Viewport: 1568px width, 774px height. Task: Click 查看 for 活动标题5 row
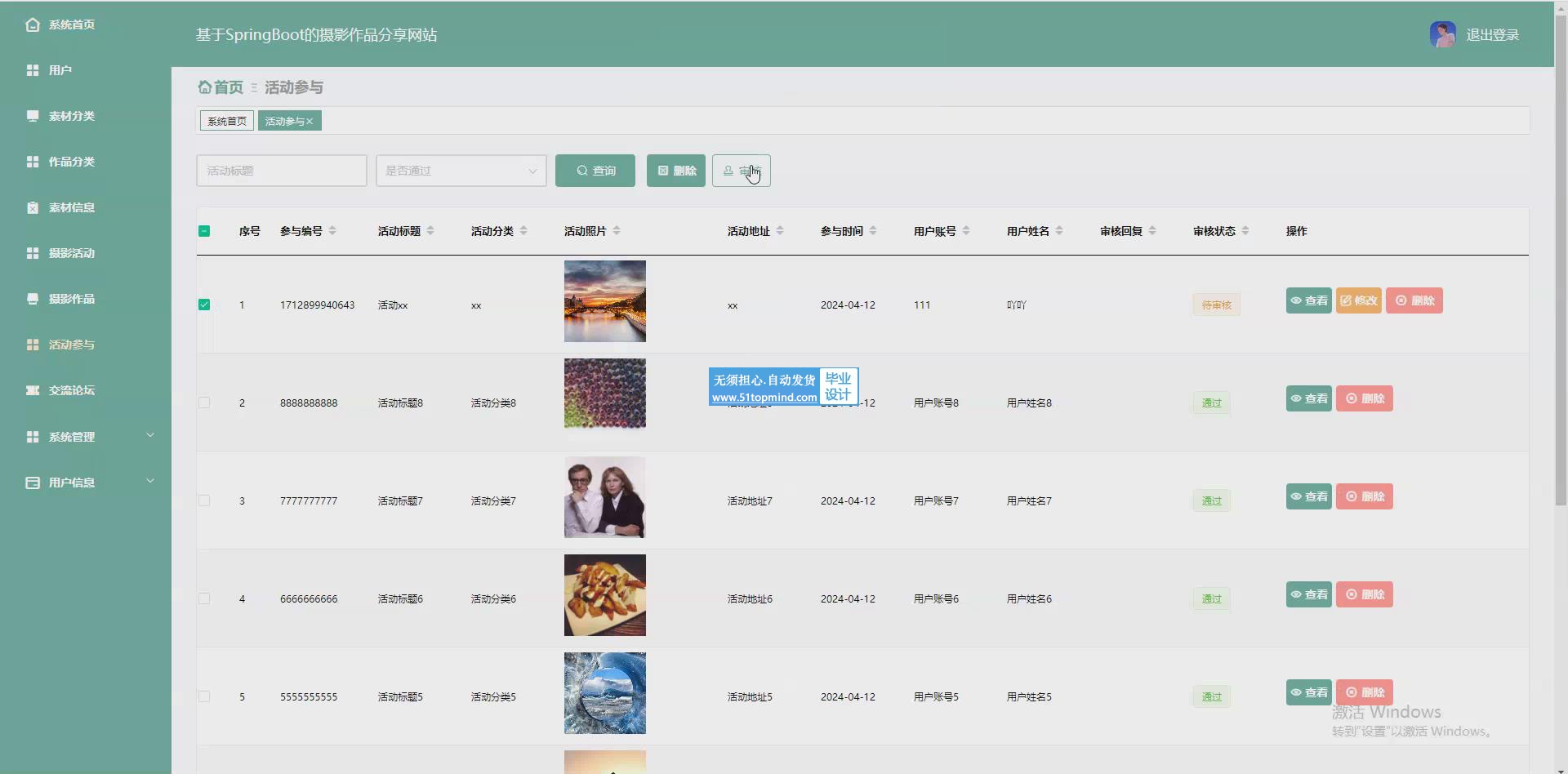(1309, 692)
